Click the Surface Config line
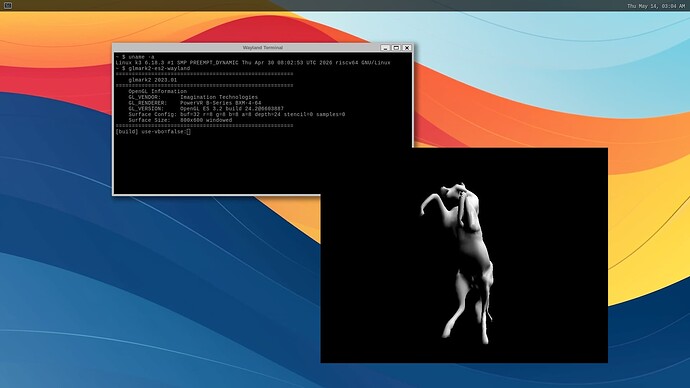 (237, 114)
